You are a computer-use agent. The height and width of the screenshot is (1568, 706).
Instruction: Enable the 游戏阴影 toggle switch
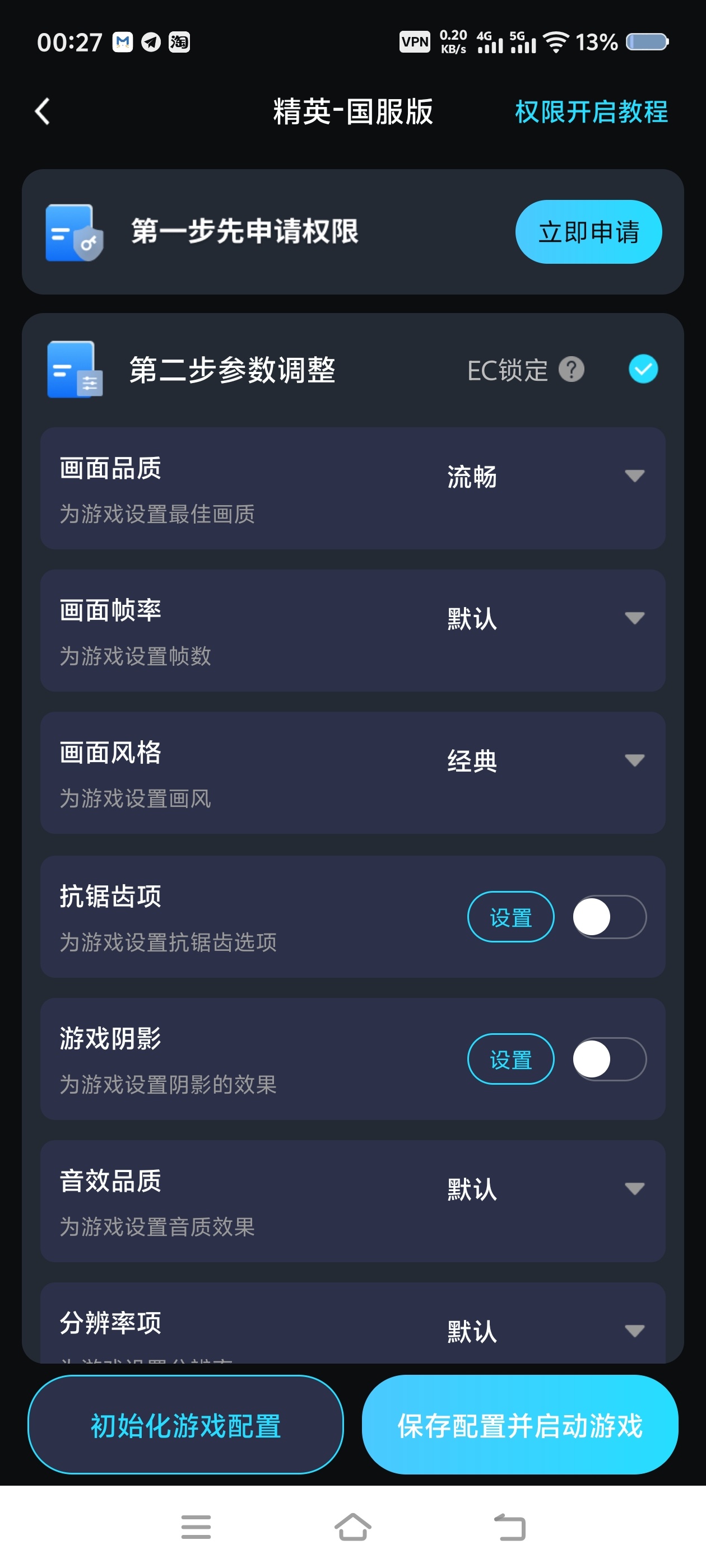(609, 1059)
